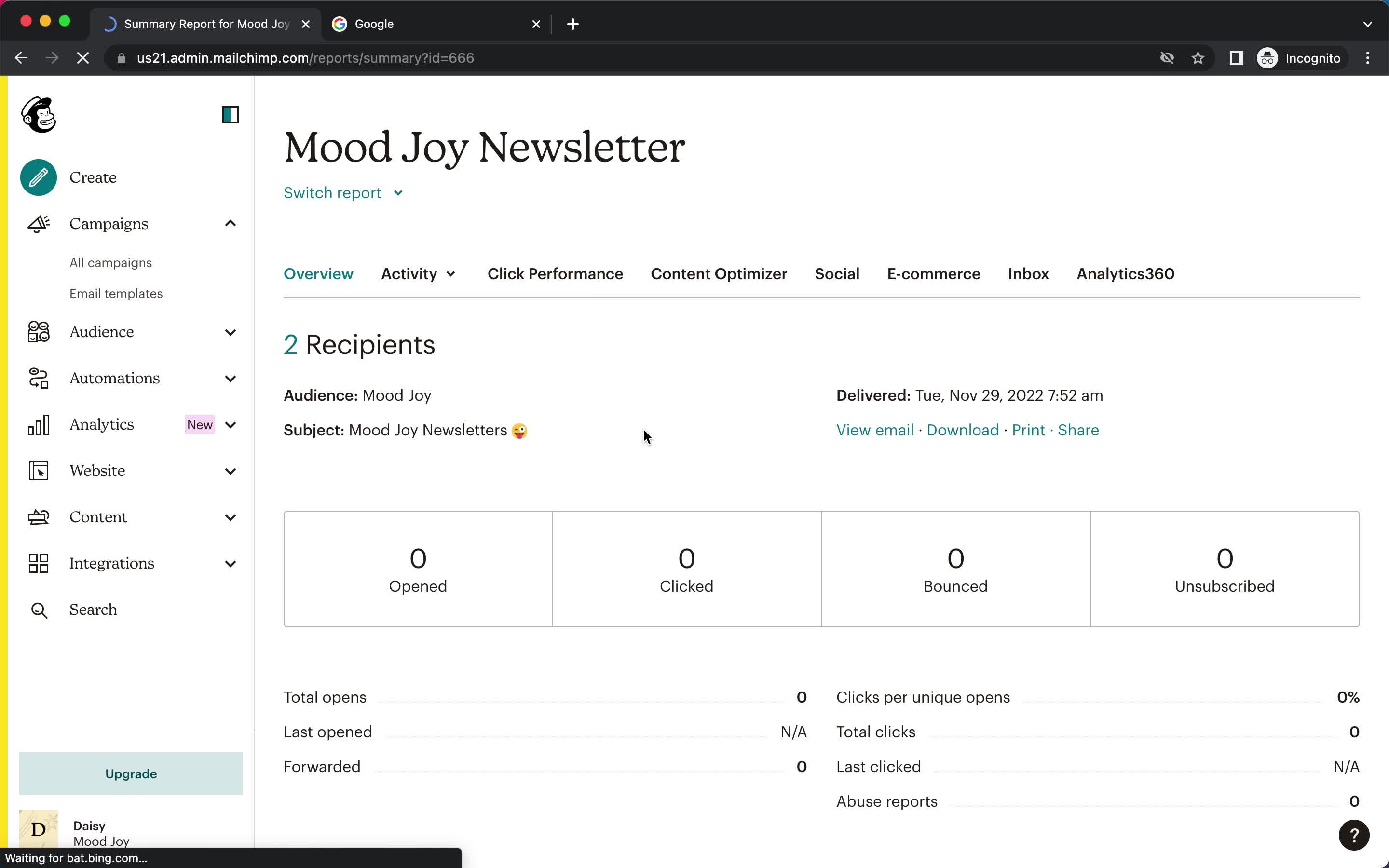This screenshot has width=1389, height=868.
Task: Switch to Click Performance tab
Action: pyautogui.click(x=555, y=274)
